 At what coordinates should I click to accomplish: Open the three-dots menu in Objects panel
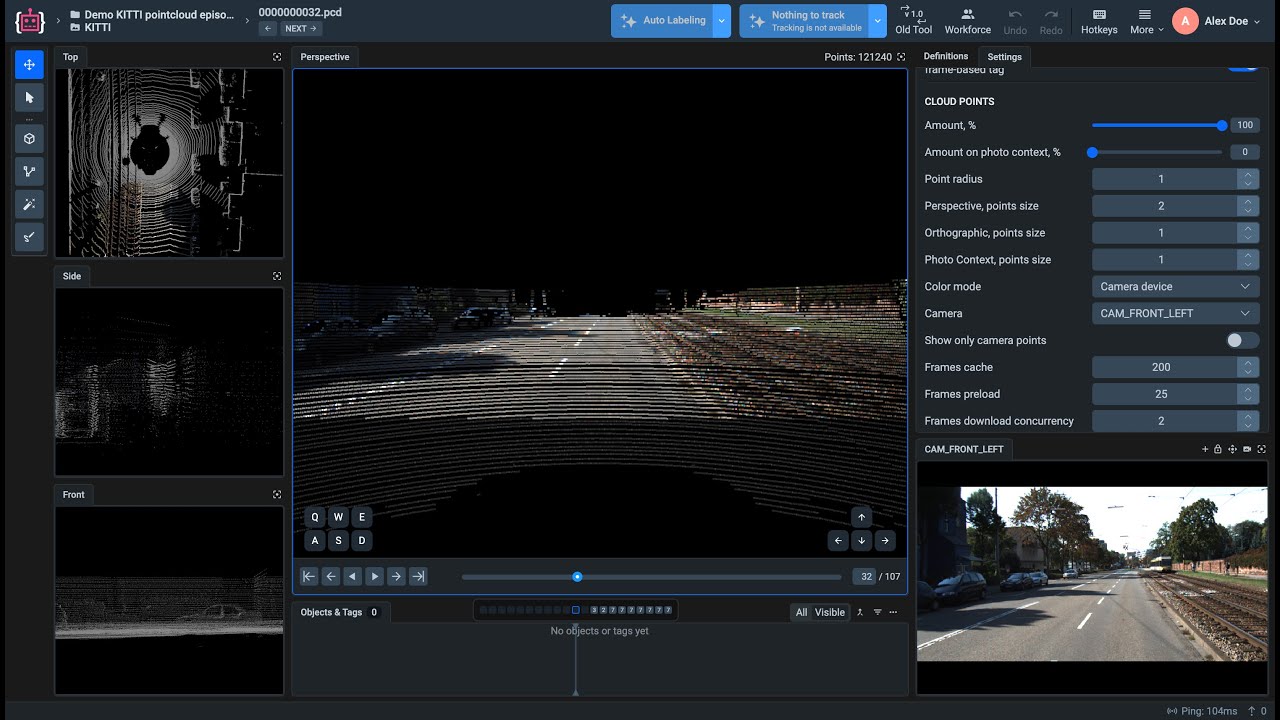[x=893, y=612]
